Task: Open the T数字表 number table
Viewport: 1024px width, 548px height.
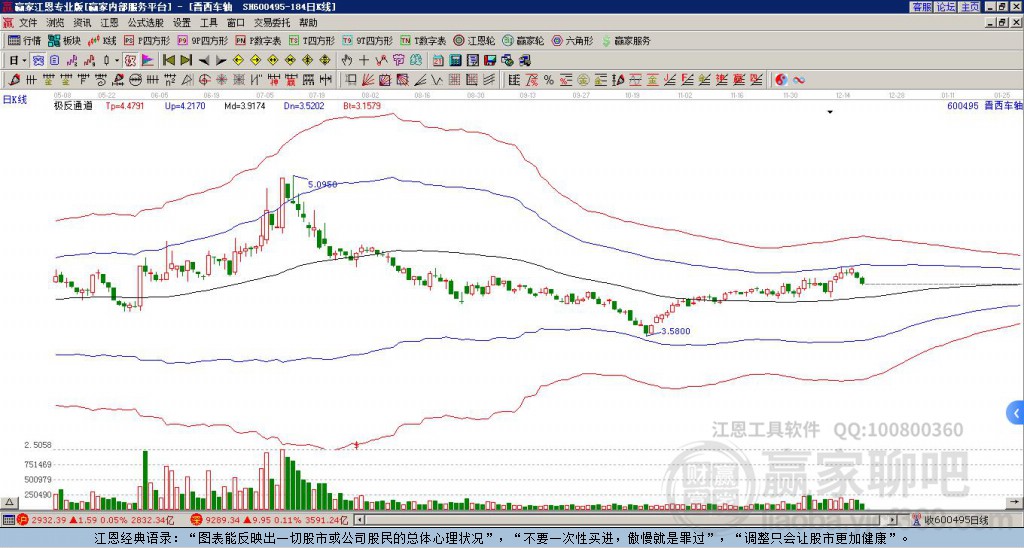Action: [x=423, y=40]
